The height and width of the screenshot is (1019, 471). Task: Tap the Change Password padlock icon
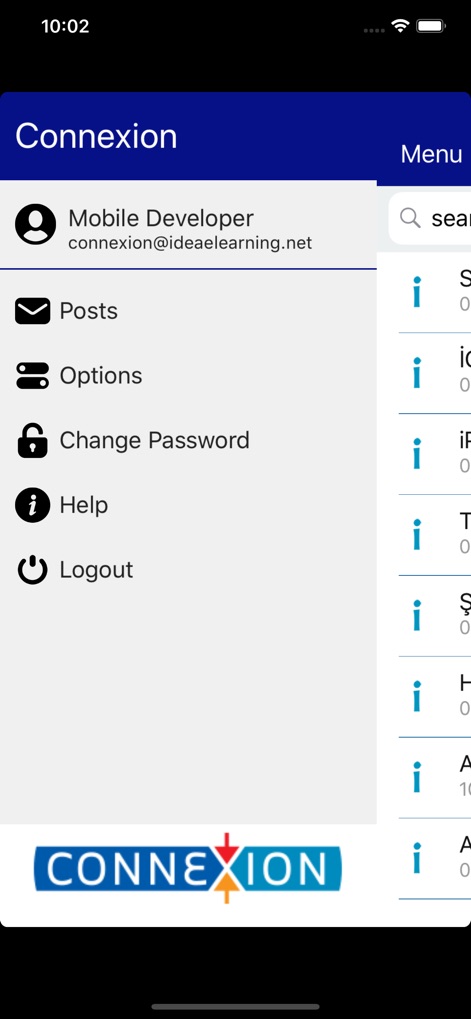(x=32, y=441)
